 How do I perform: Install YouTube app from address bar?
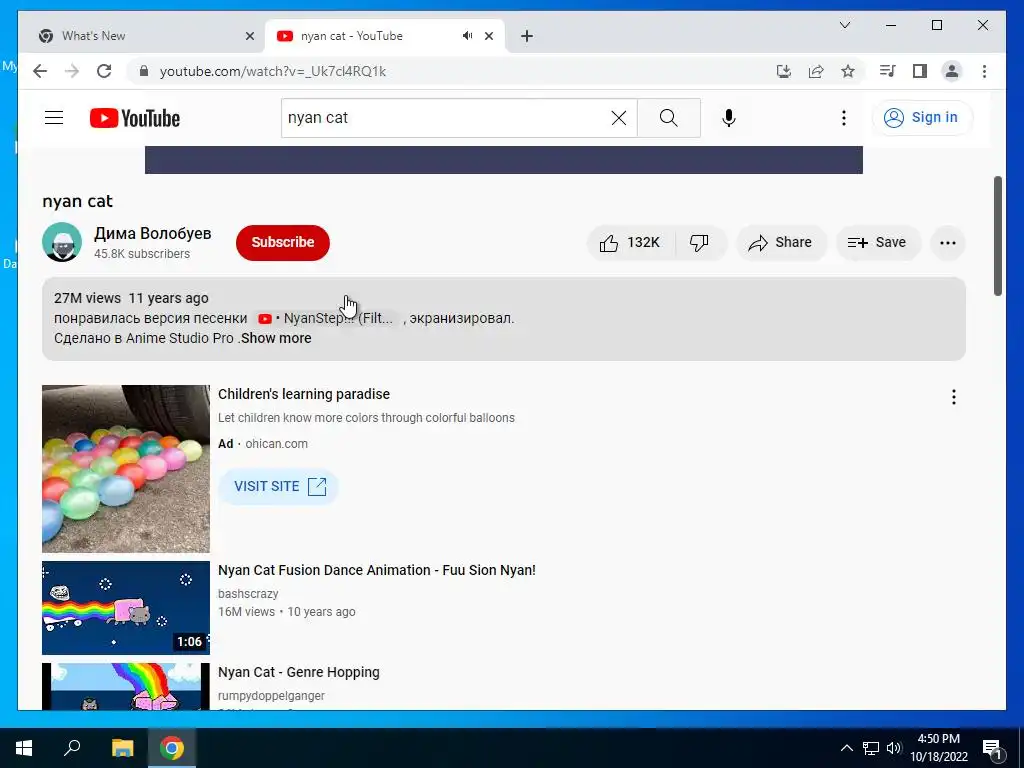click(x=784, y=71)
